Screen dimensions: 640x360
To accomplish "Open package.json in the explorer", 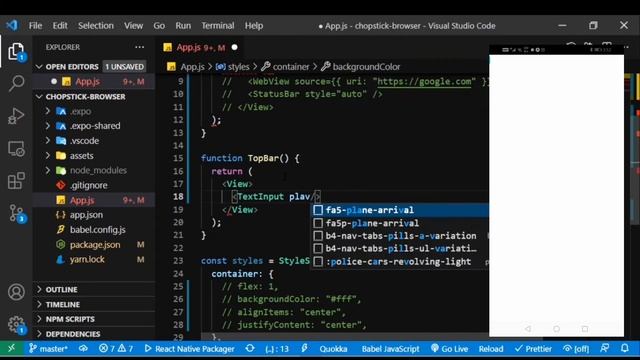I will click(x=94, y=244).
